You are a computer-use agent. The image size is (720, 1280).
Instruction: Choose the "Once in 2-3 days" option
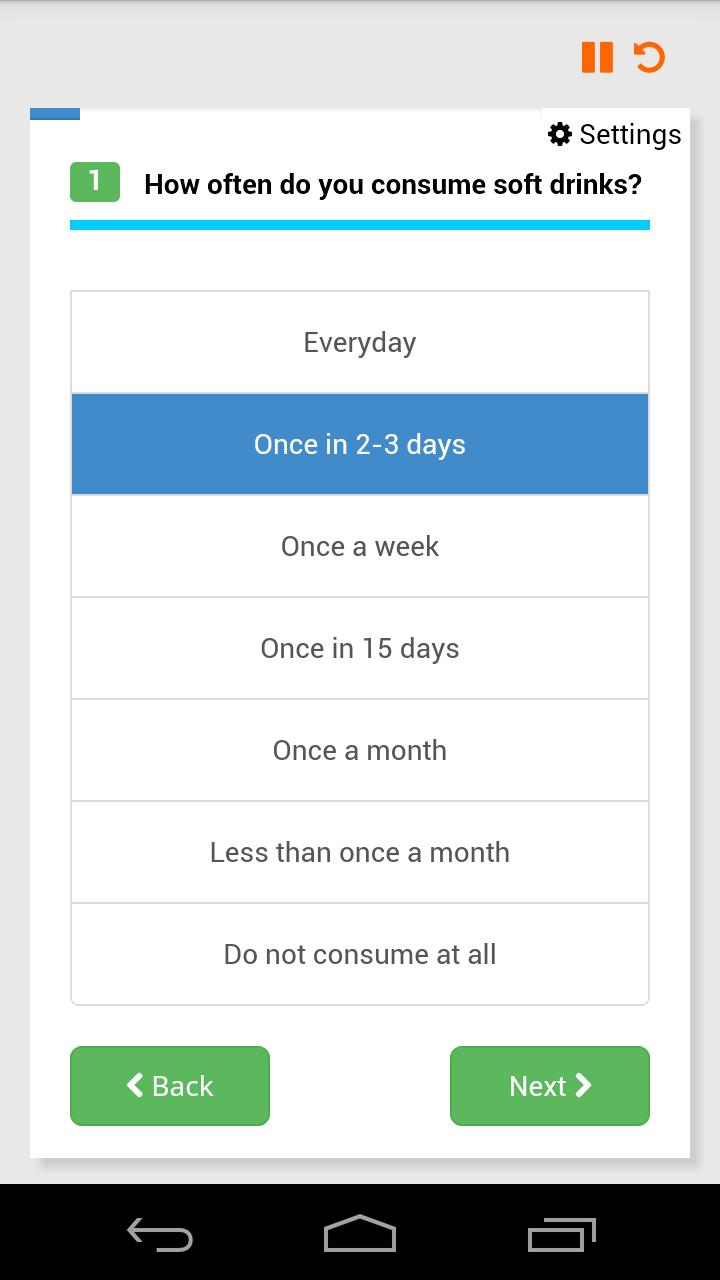[x=360, y=445]
